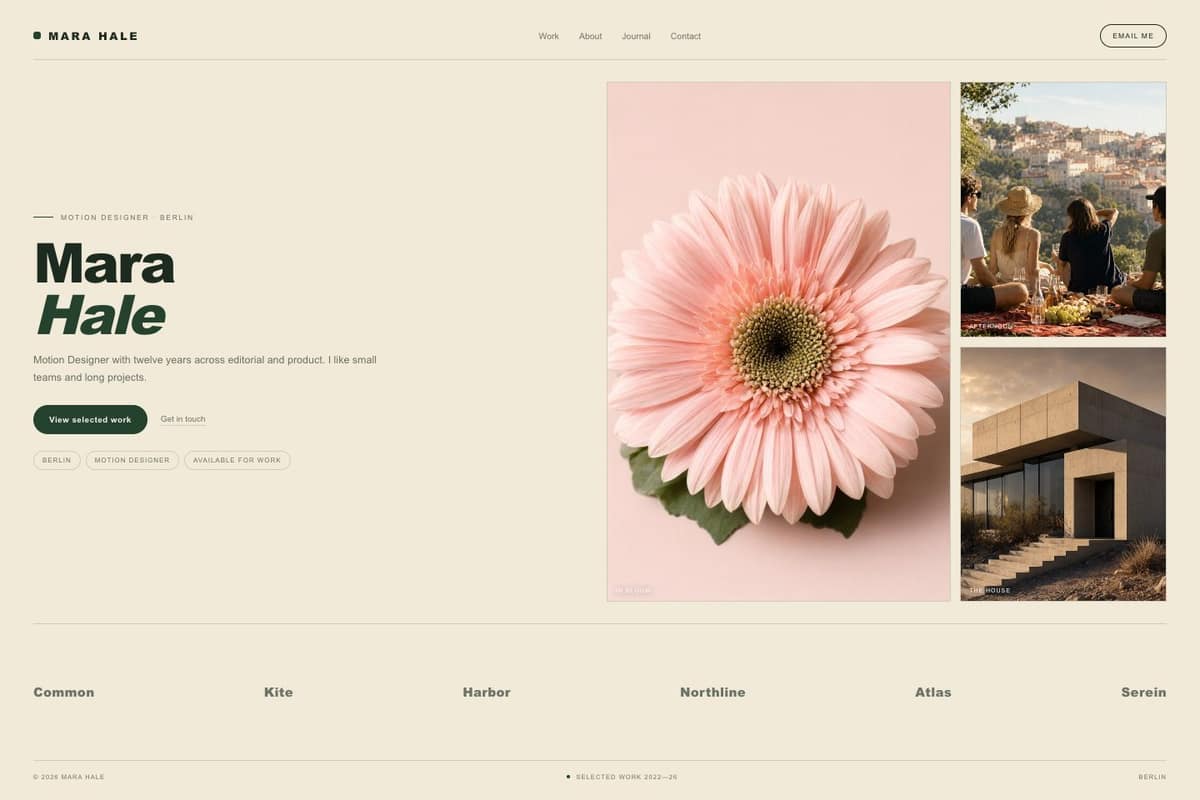Click the Serein client name
Screen dimensions: 1200x800
(x=1144, y=692)
